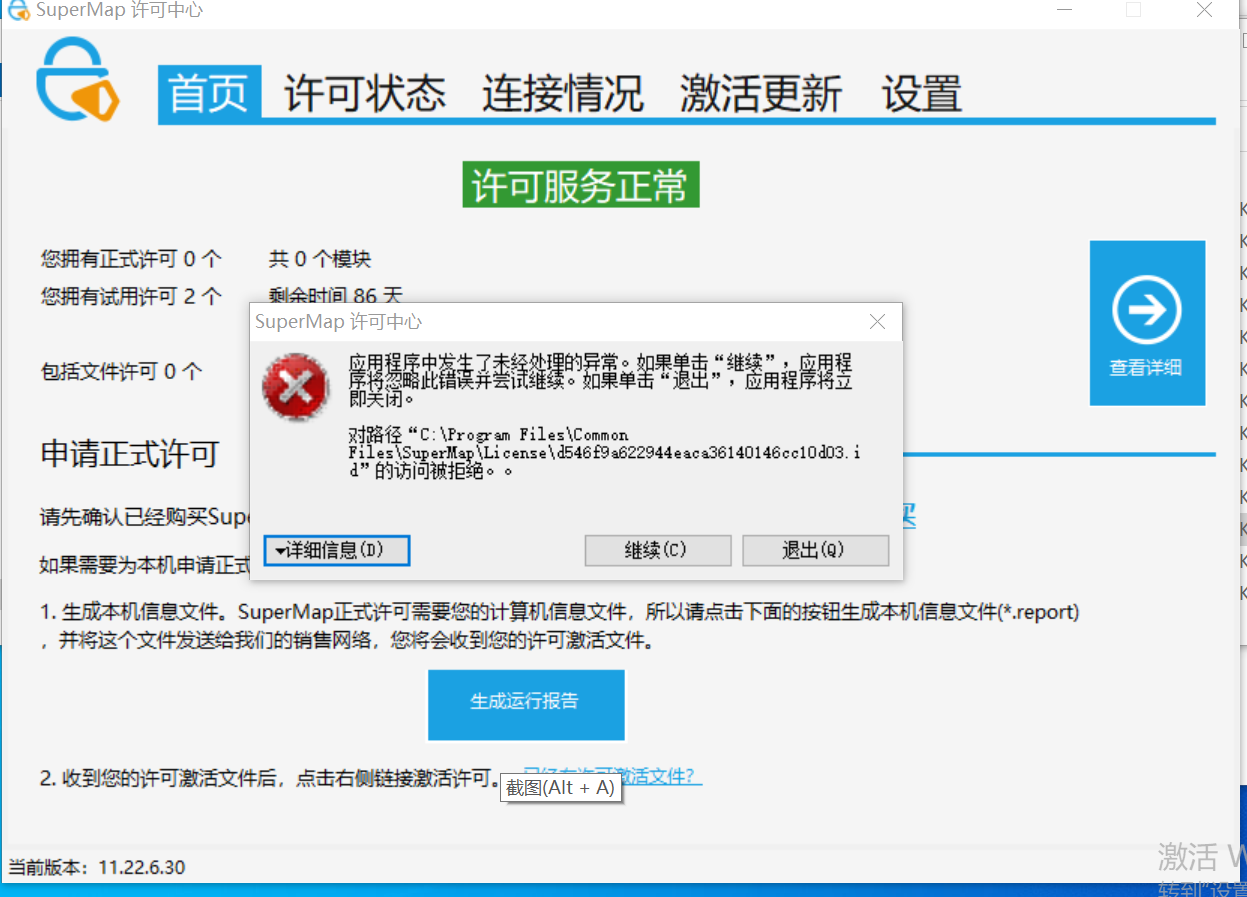Image resolution: width=1247 pixels, height=897 pixels.
Task: Click the 退出(Q) button in the error dialog
Action: coord(815,550)
